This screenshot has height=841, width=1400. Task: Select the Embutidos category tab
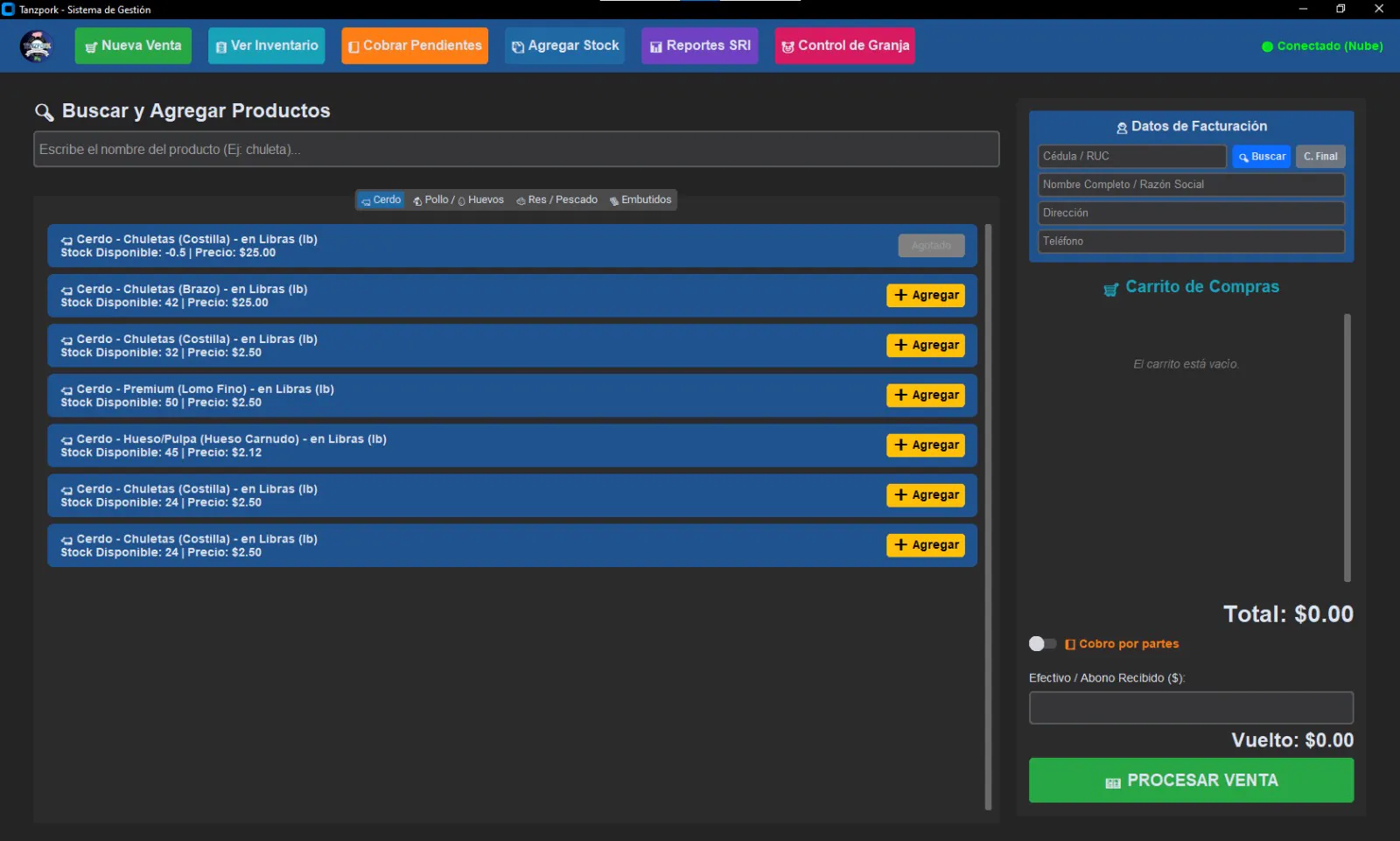click(x=640, y=200)
